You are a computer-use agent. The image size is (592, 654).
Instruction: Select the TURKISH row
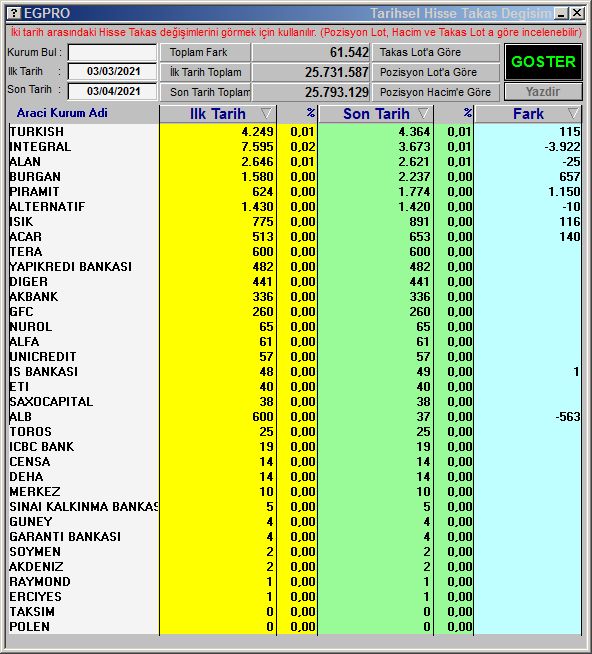tap(295, 132)
